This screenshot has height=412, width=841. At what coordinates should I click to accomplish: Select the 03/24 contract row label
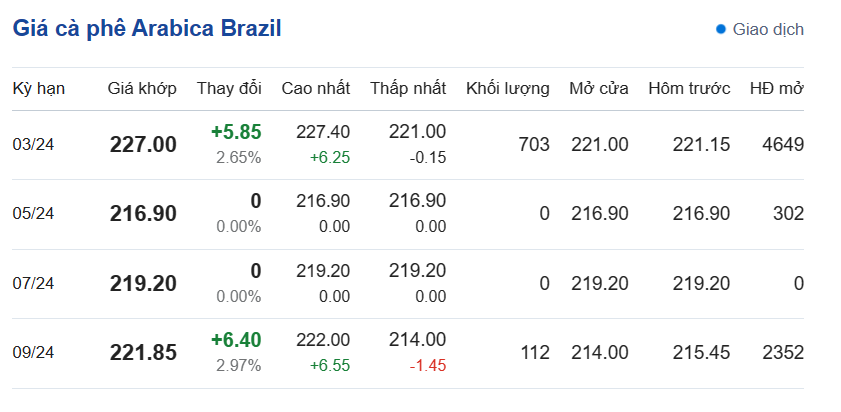pos(33,144)
